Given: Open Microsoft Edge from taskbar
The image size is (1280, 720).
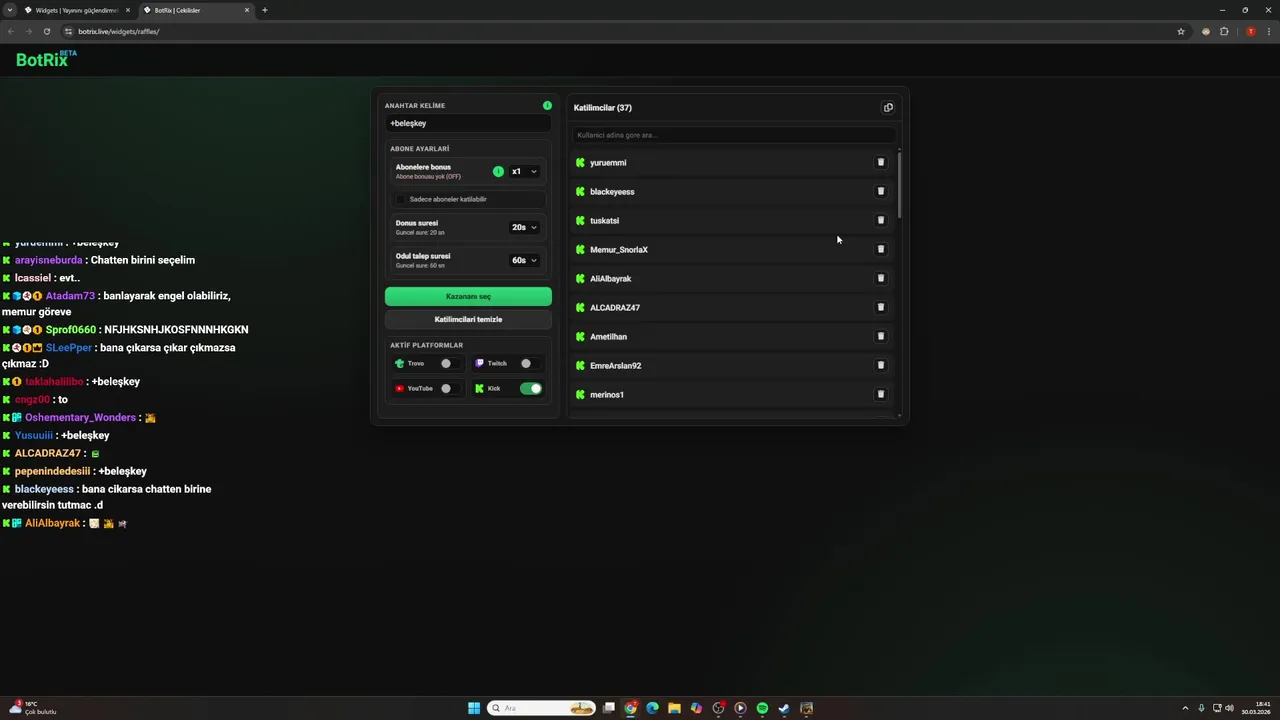Looking at the screenshot, I should pos(652,708).
